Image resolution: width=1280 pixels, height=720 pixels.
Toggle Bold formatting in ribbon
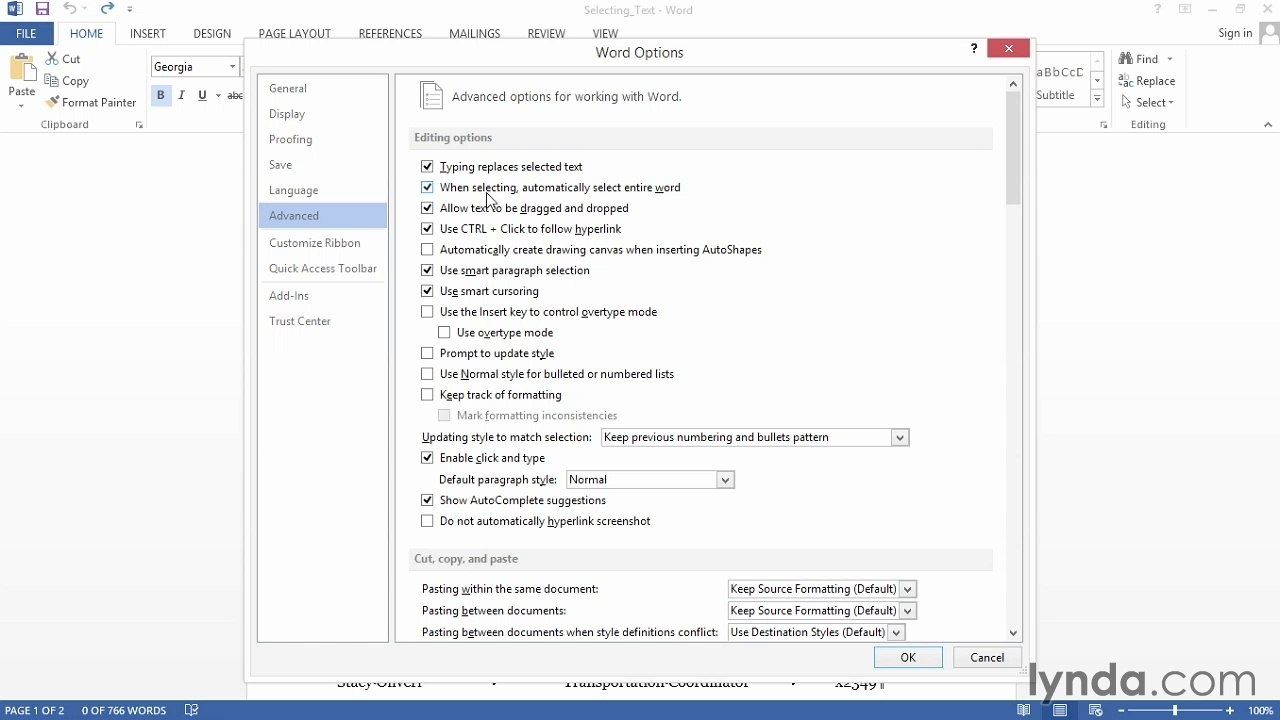pos(160,95)
